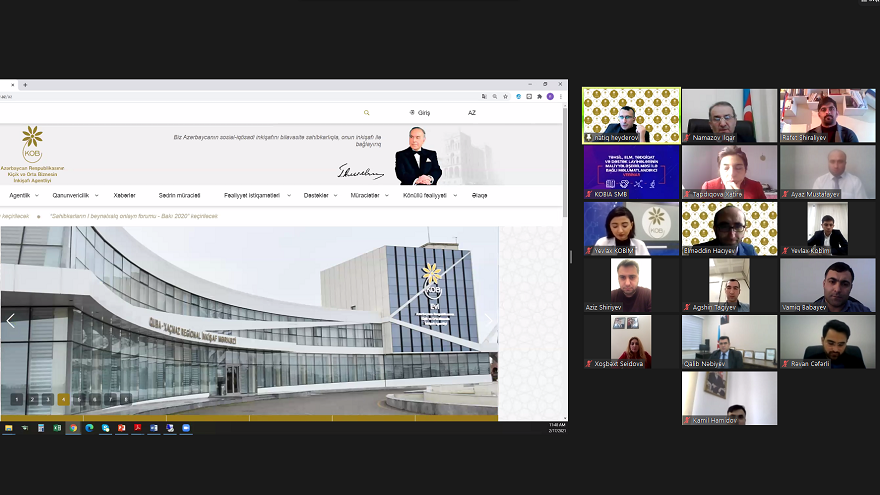Go to previous slide with left arrow

(x=11, y=321)
